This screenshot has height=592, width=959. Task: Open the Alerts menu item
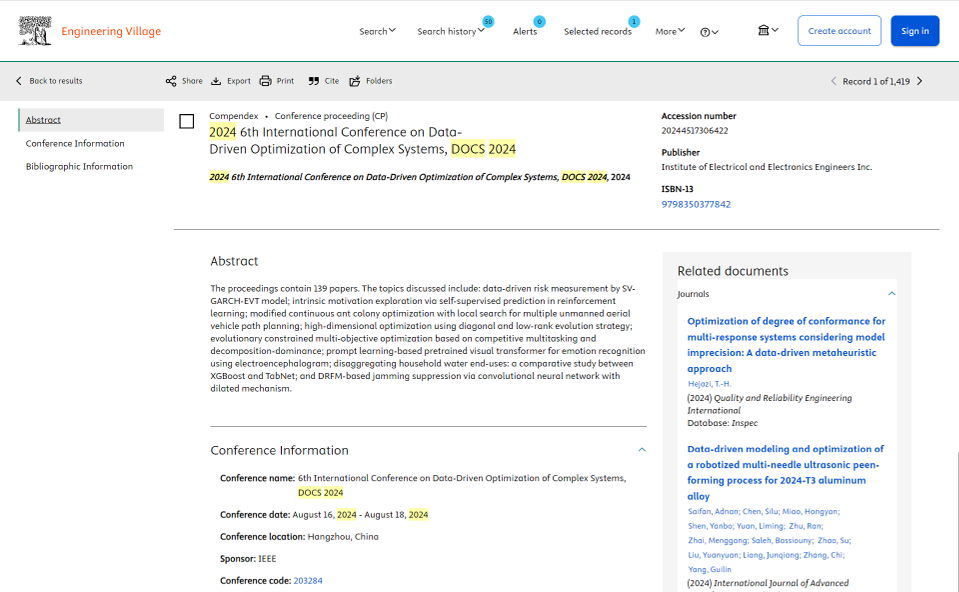525,31
